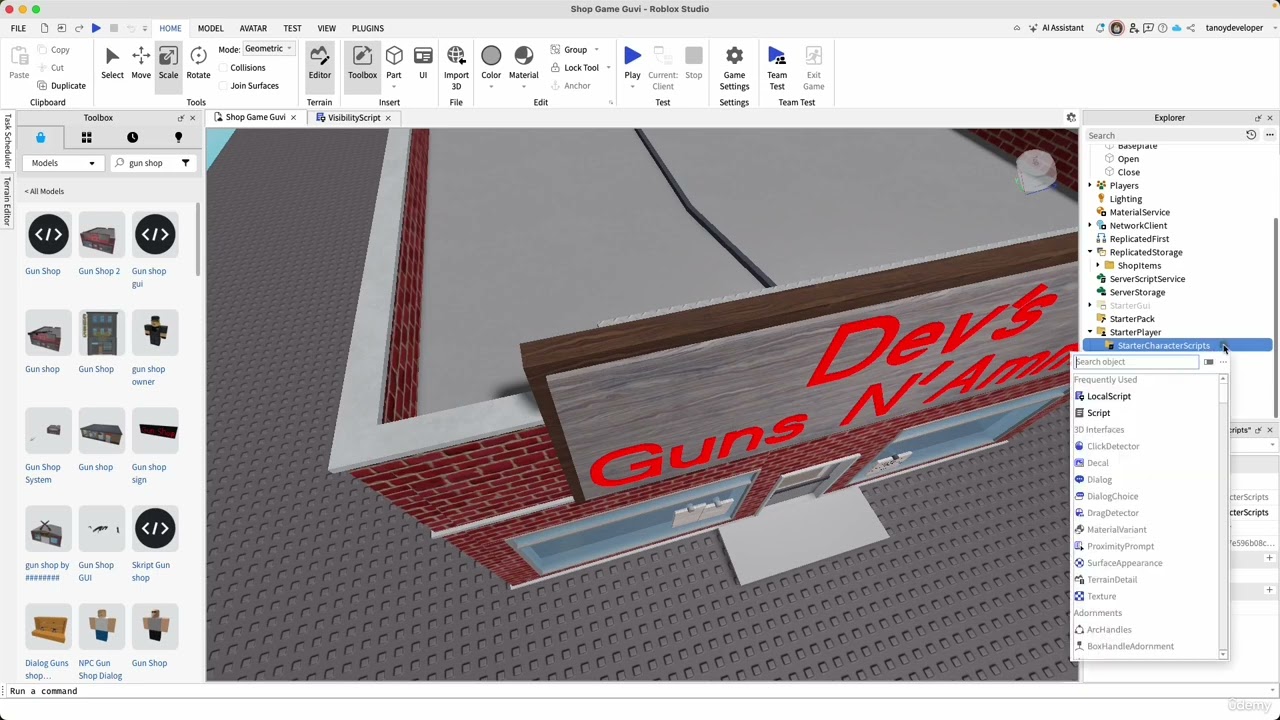Switch to the PLUGINS ribbon tab
1280x720 pixels.
point(367,28)
